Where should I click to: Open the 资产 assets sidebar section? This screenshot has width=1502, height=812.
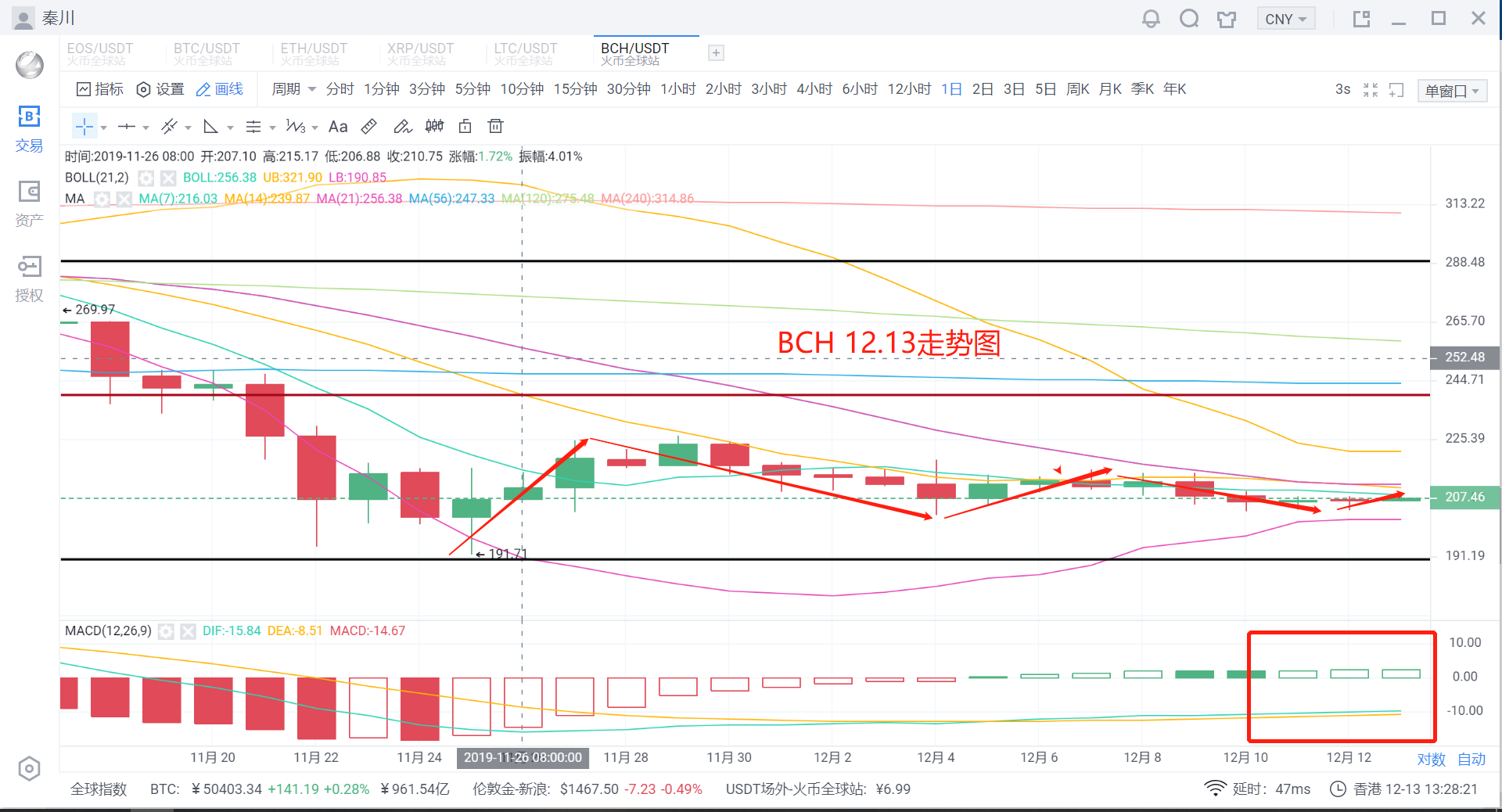[x=29, y=204]
